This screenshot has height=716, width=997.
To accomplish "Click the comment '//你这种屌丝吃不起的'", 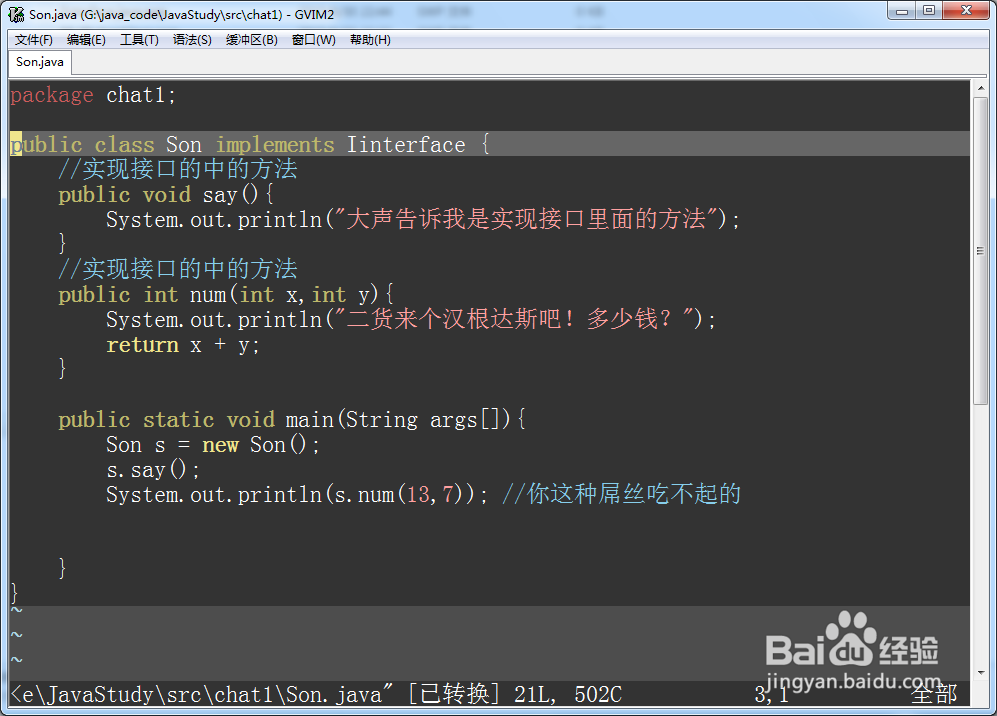I will click(x=622, y=495).
